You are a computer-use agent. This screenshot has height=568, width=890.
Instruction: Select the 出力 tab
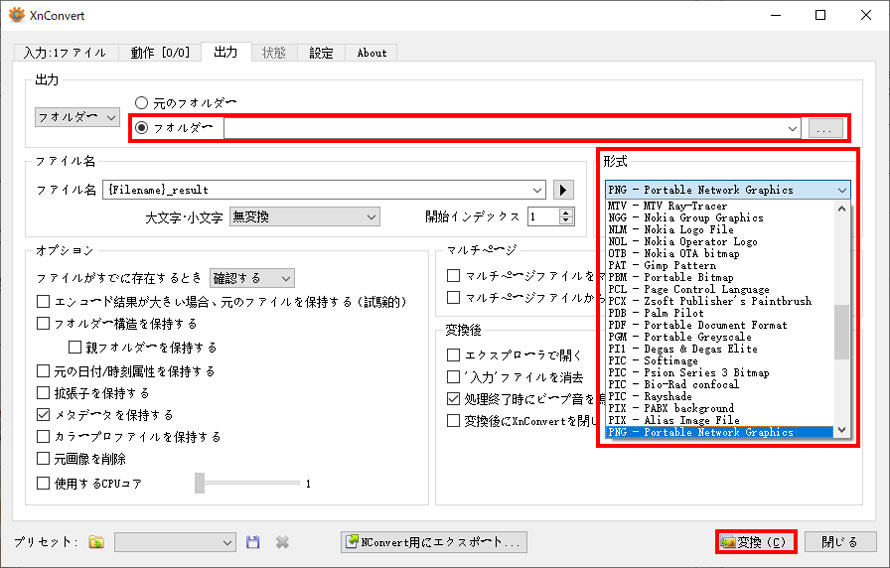pos(226,52)
